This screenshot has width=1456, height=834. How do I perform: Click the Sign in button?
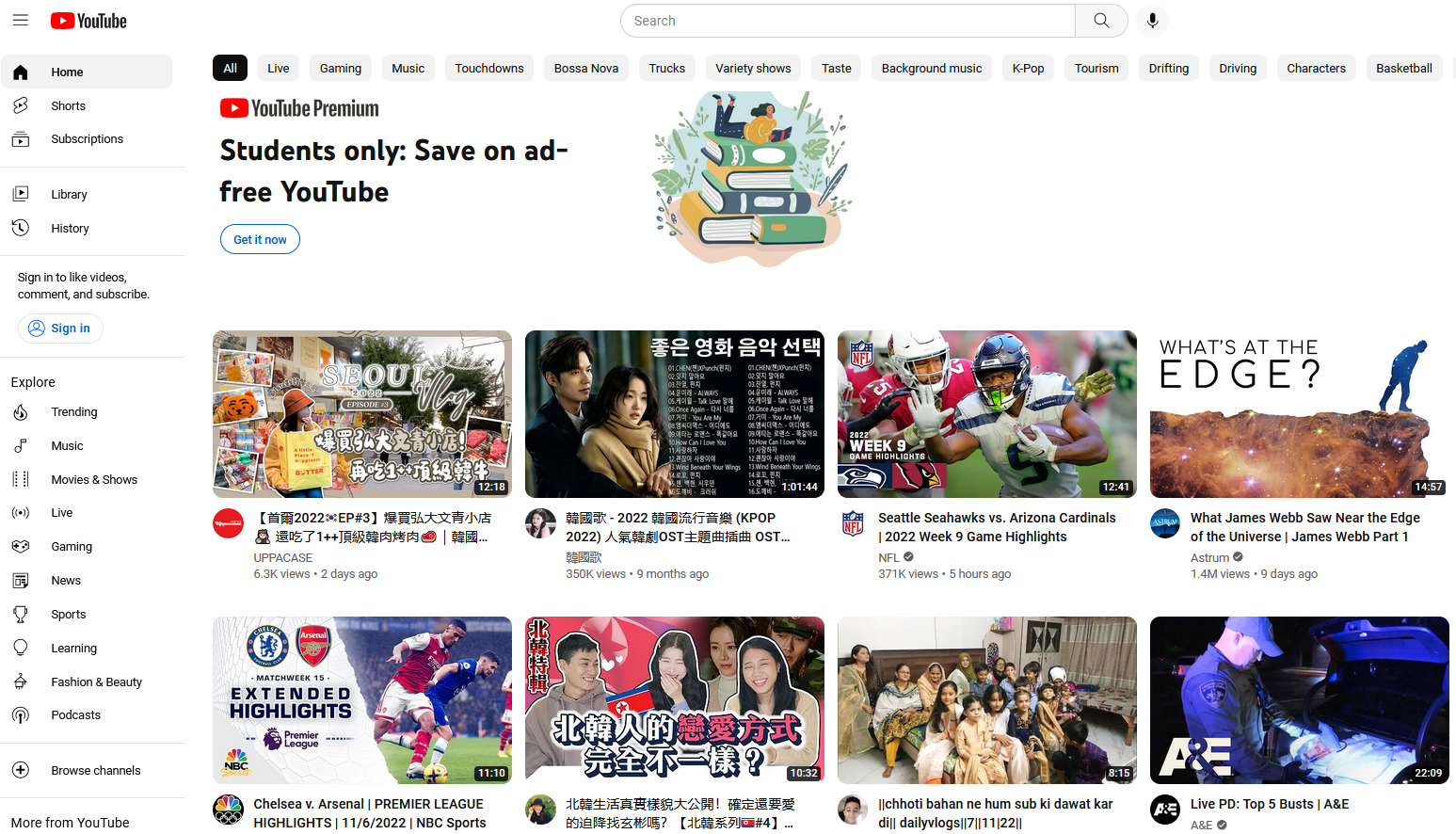tap(60, 328)
